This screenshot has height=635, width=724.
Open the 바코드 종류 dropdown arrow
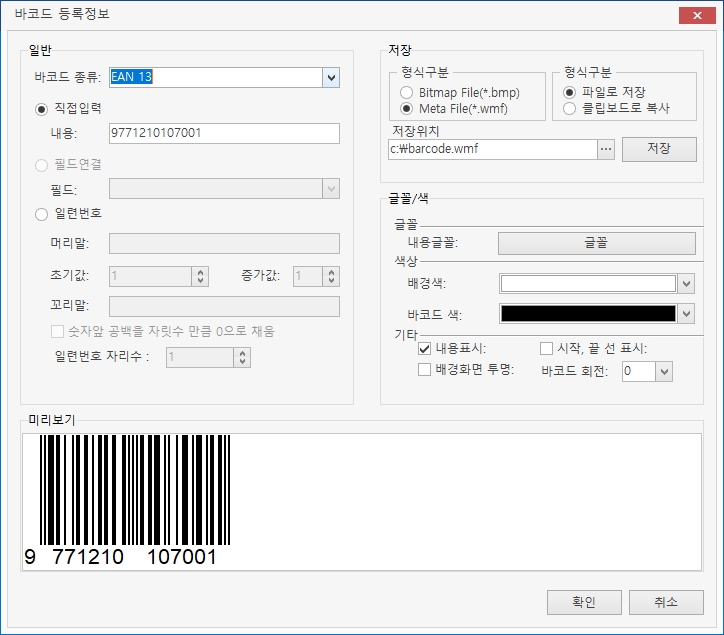pos(331,78)
